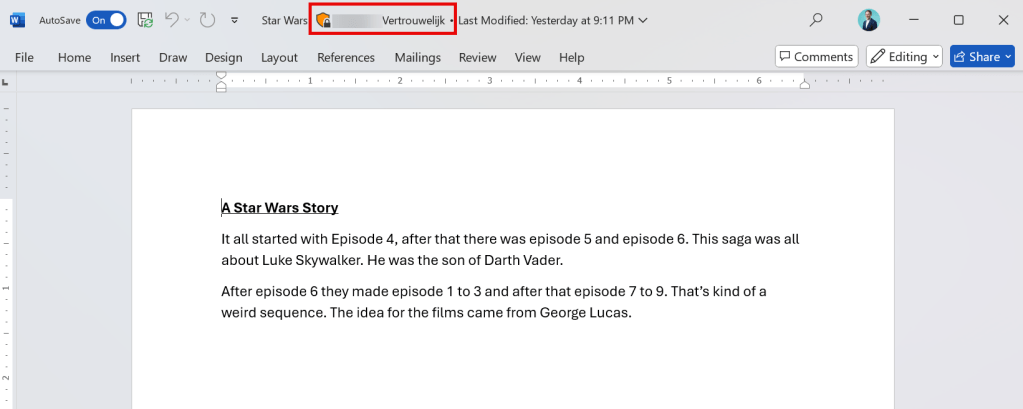This screenshot has height=409, width=1023.
Task: Click the Redo icon
Action: pos(207,20)
